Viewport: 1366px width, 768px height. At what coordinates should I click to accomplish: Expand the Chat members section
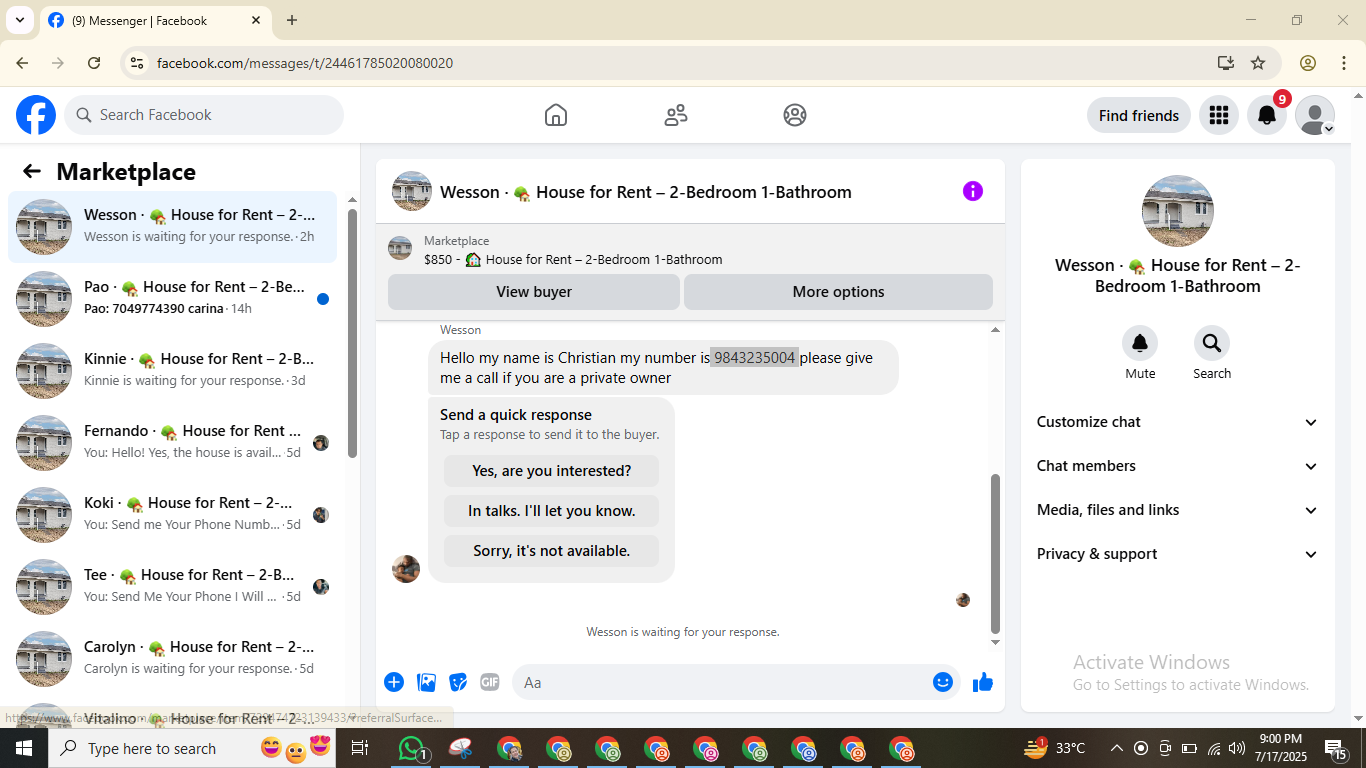coord(1178,466)
